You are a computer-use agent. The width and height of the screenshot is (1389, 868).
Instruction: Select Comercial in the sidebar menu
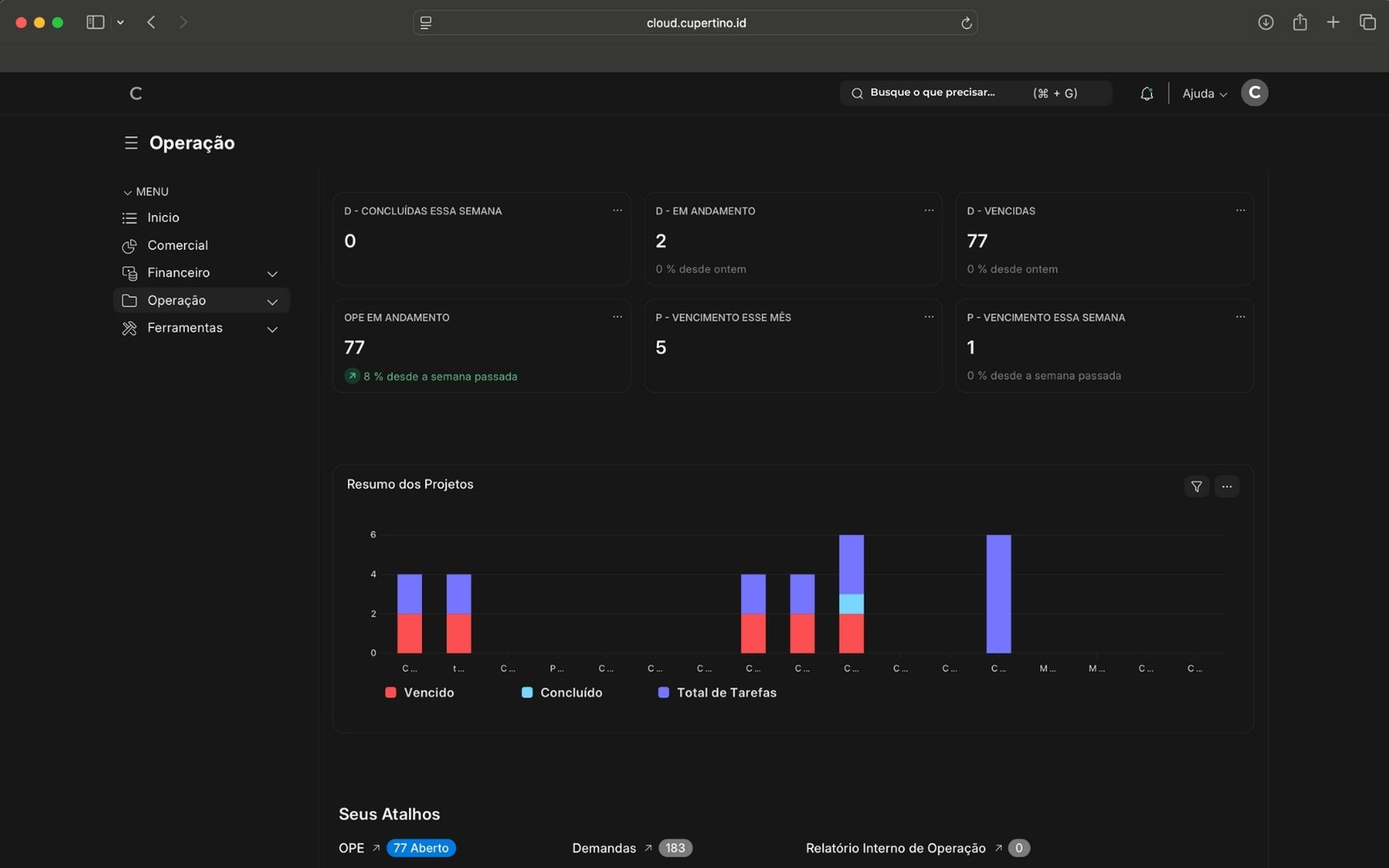click(x=177, y=246)
